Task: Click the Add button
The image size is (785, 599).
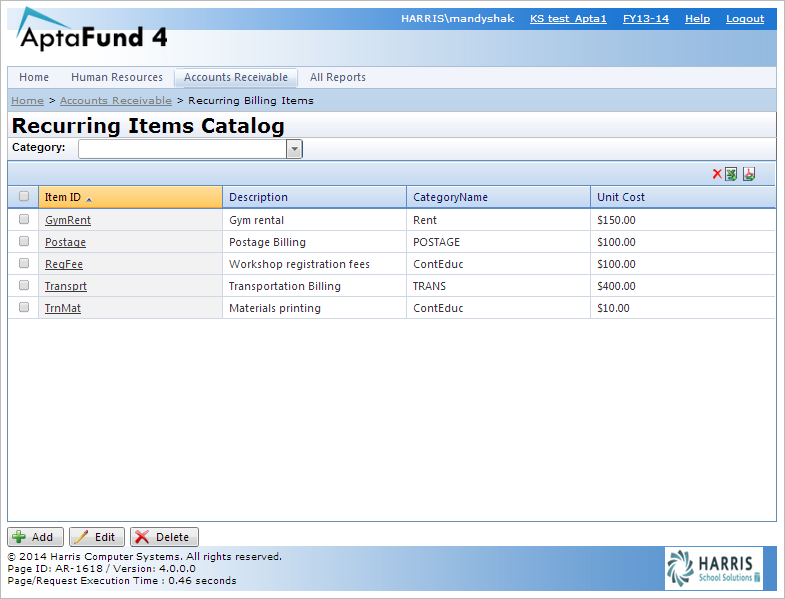Action: 35,537
